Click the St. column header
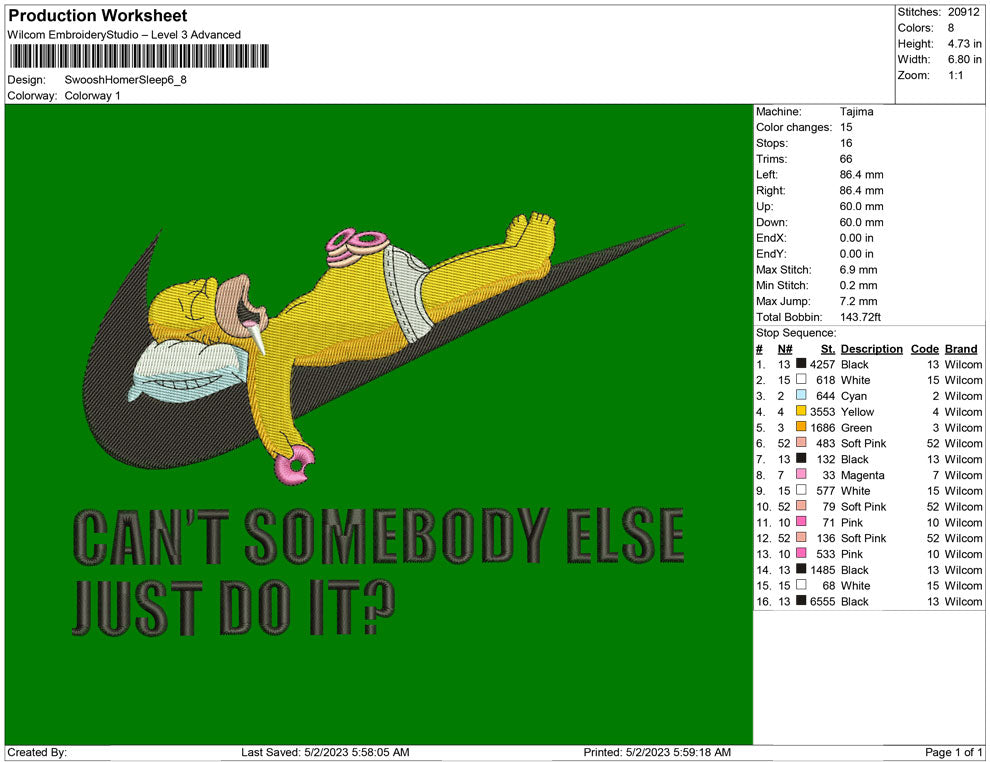Viewport: 990px width, 762px height. click(x=828, y=349)
